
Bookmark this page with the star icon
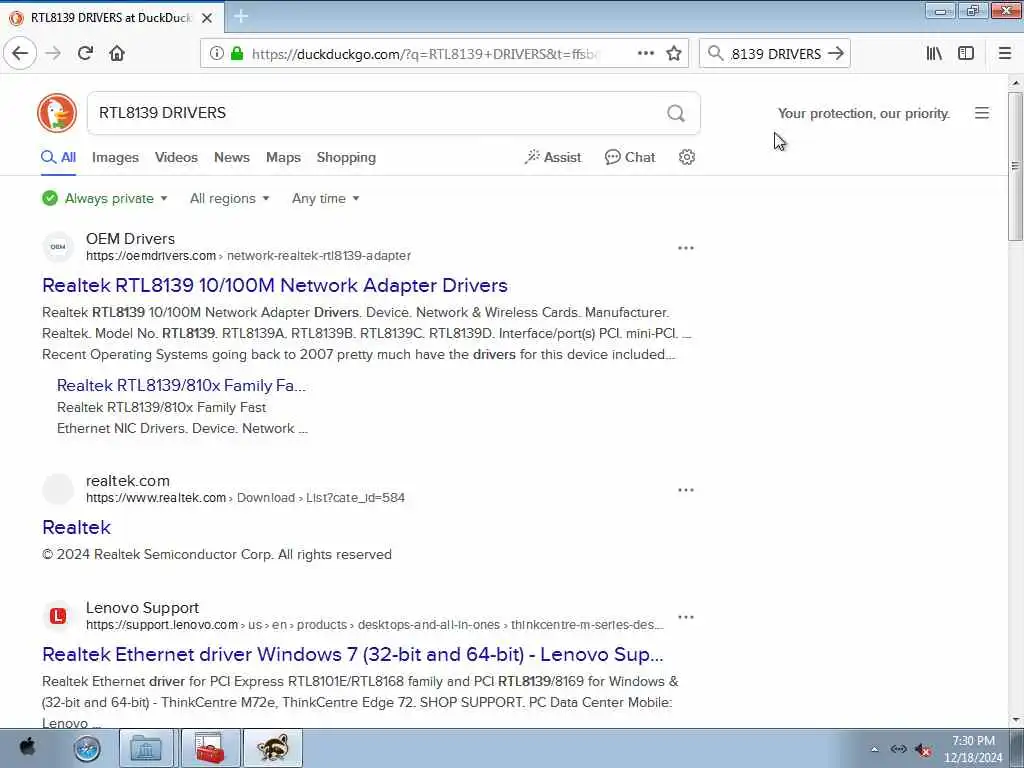674,54
